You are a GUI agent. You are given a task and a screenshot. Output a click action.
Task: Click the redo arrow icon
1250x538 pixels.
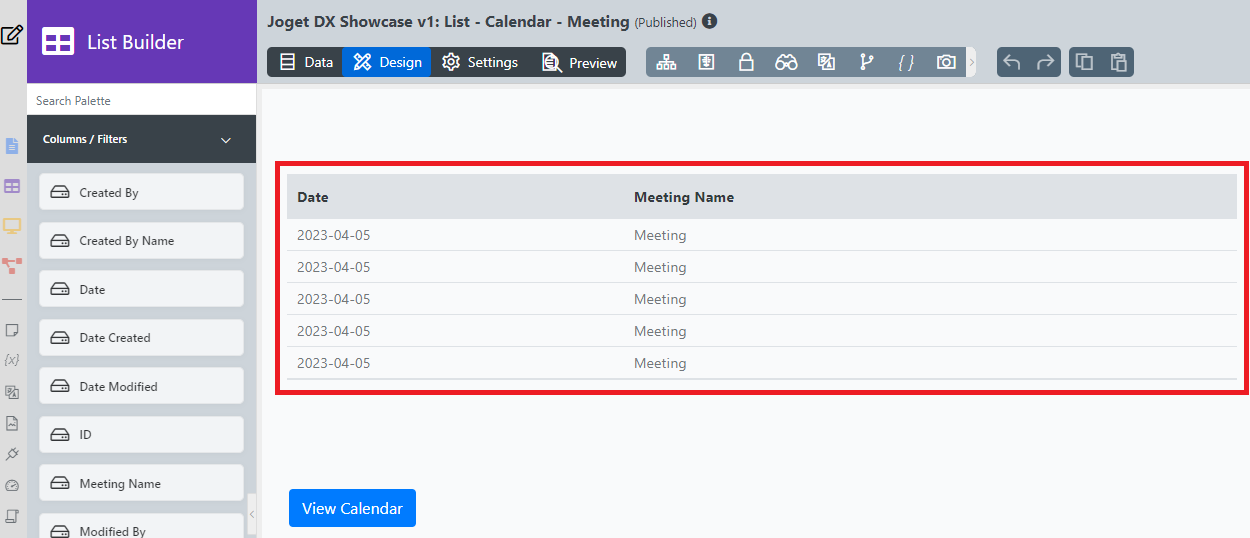click(x=1045, y=62)
